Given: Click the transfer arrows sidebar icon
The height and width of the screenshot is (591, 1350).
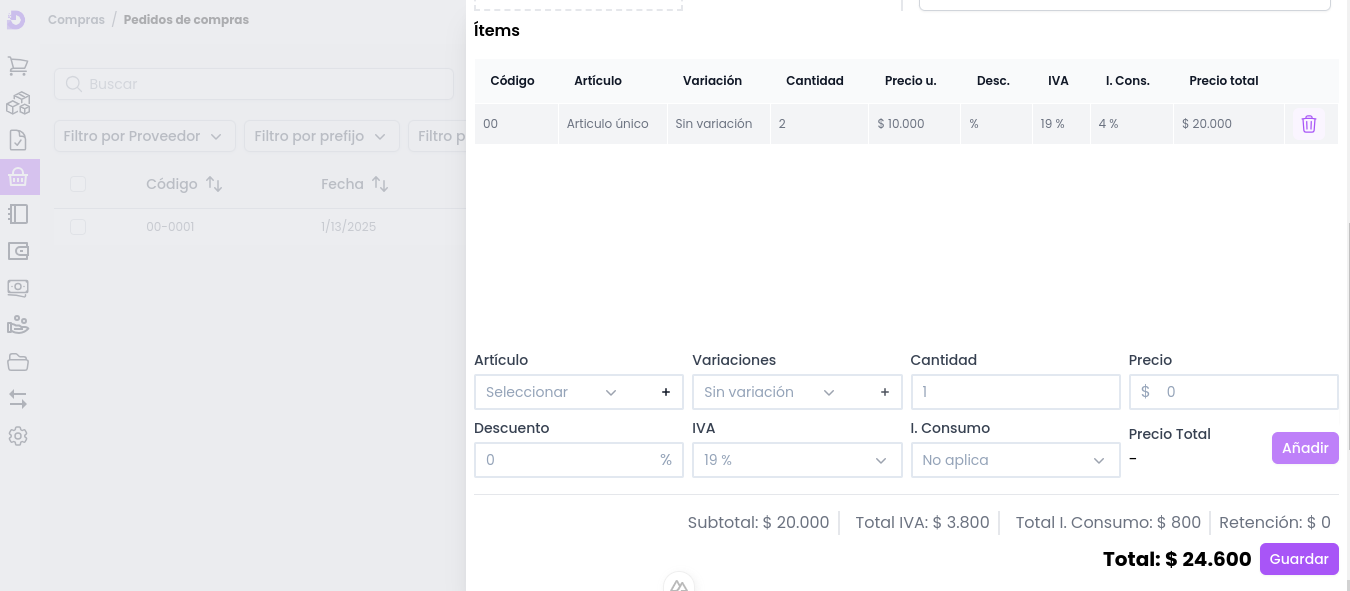Looking at the screenshot, I should [18, 399].
